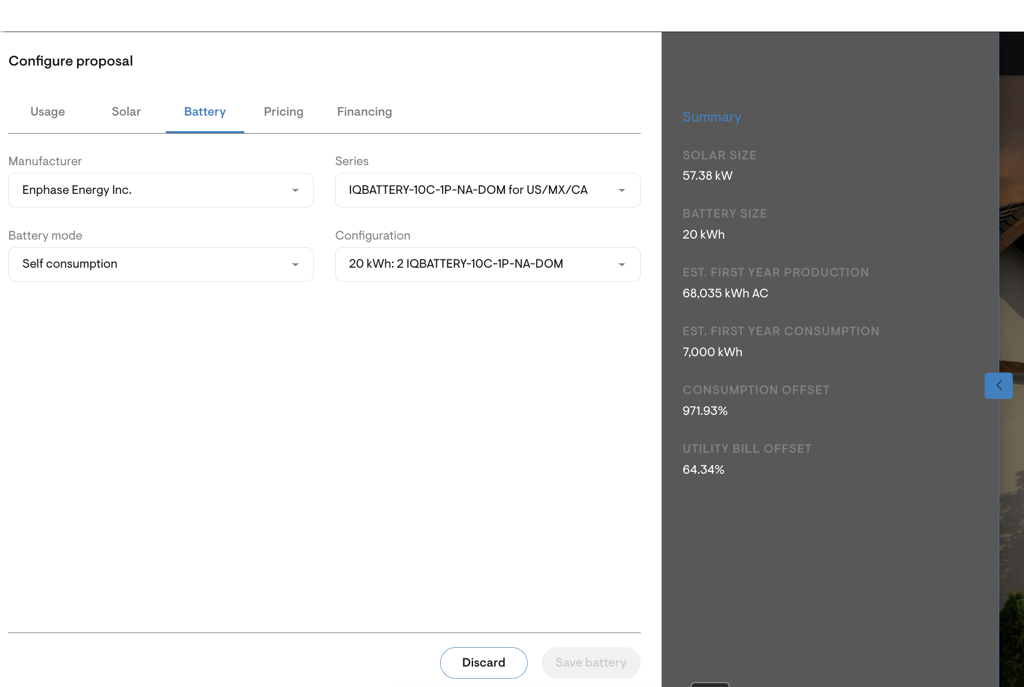Click the Configuration field label
The width and height of the screenshot is (1024, 687).
(x=372, y=235)
